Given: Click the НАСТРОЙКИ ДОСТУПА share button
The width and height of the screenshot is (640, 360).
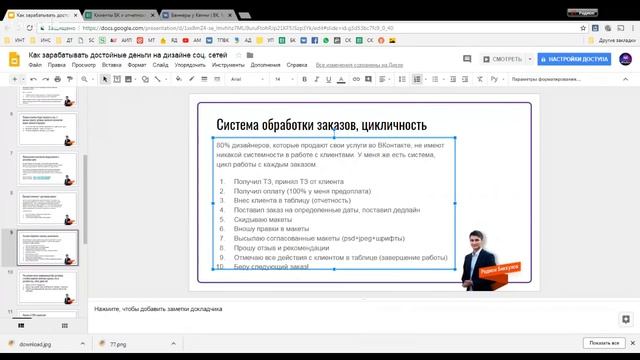Looking at the screenshot, I should 574,59.
